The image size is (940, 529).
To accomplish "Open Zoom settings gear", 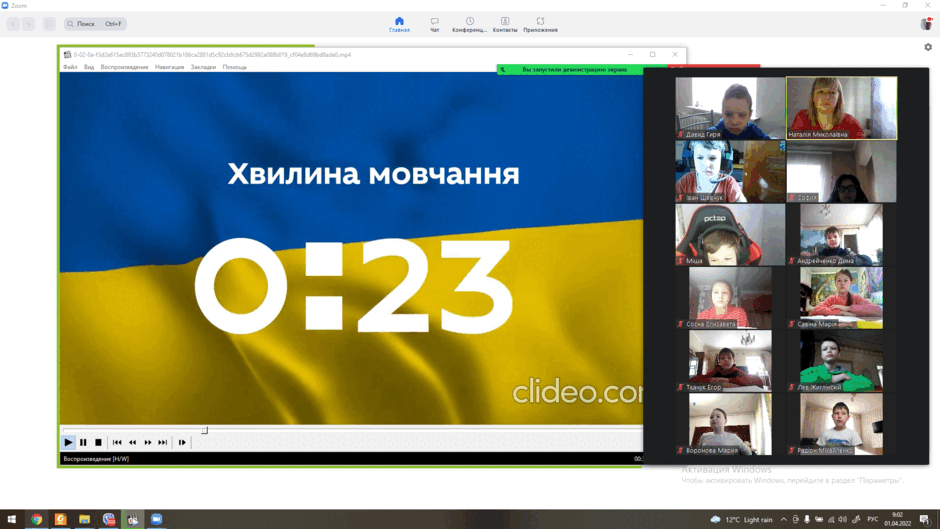I will (x=928, y=47).
